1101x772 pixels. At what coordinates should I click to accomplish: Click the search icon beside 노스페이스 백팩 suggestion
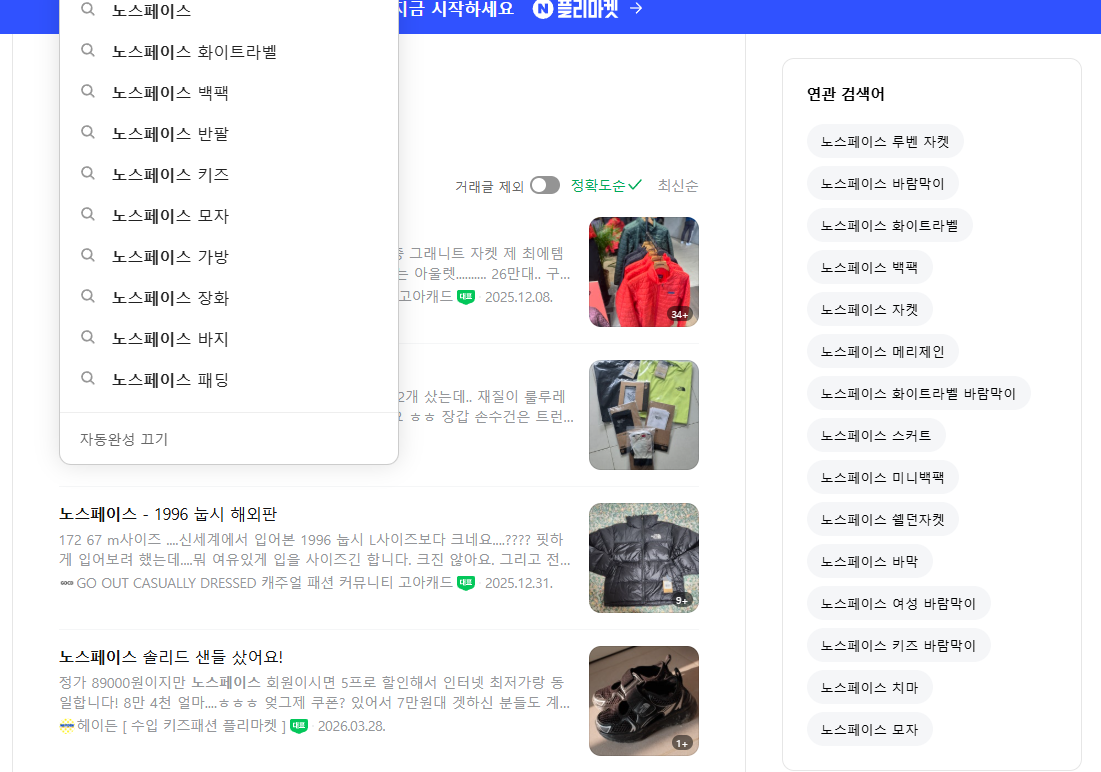[x=88, y=91]
